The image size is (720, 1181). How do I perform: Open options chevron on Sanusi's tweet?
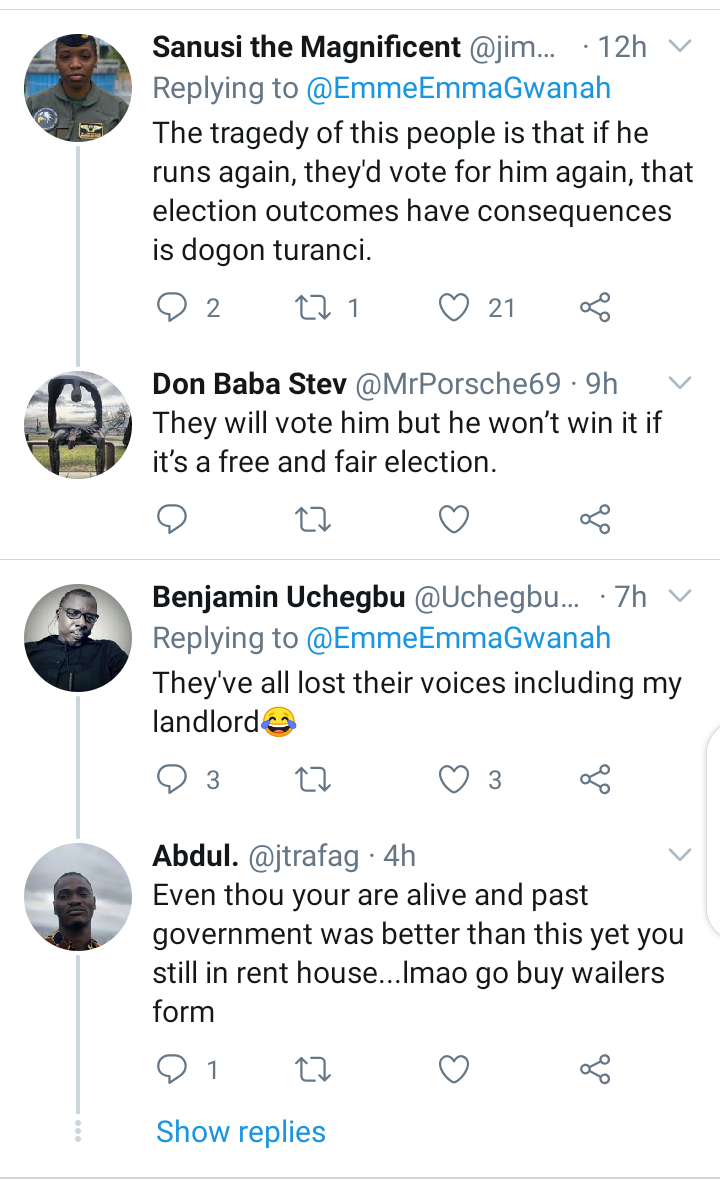(x=680, y=47)
